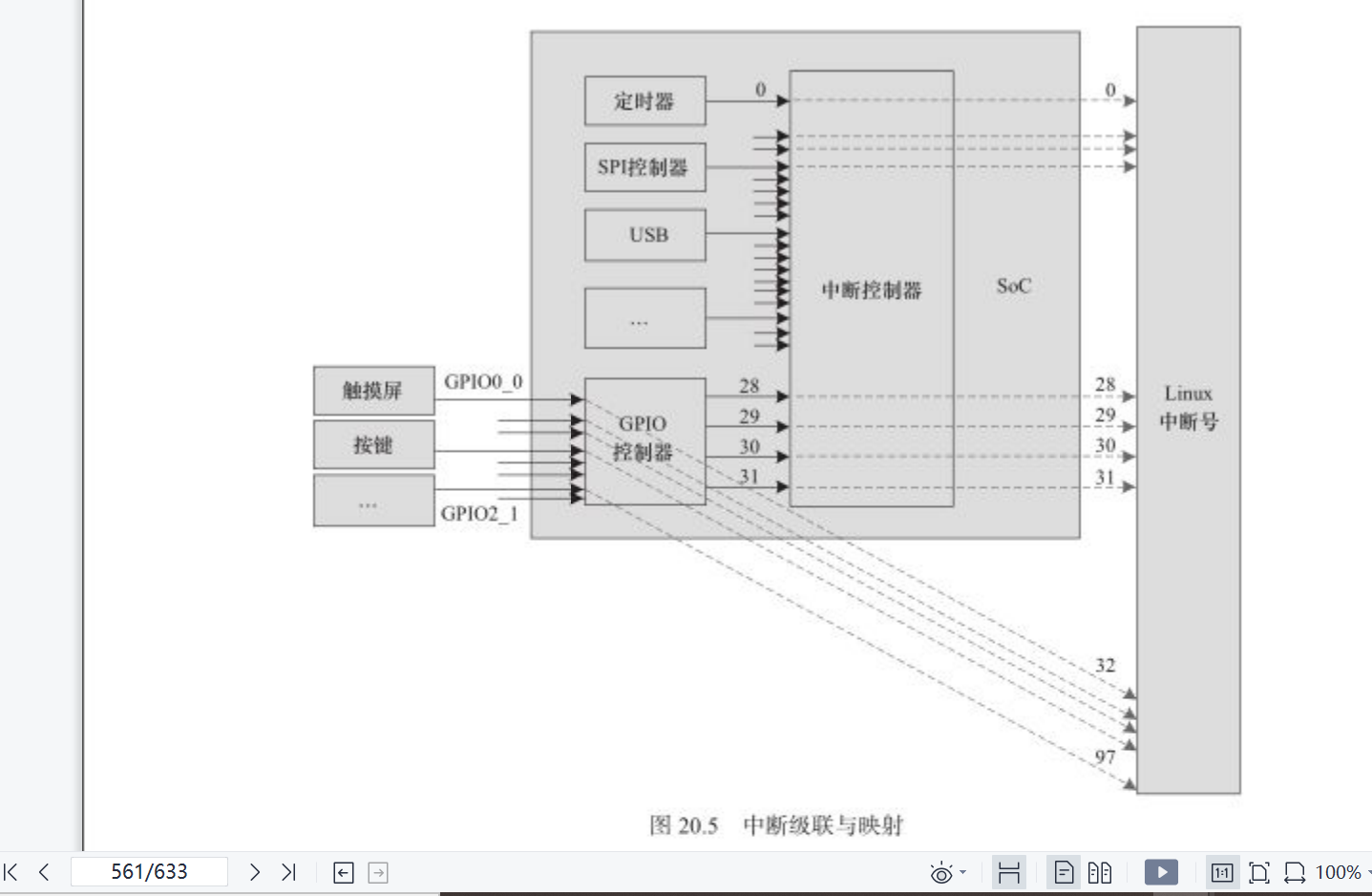Click the SPI控制器 block
This screenshot has height=896, width=1372.
(645, 167)
